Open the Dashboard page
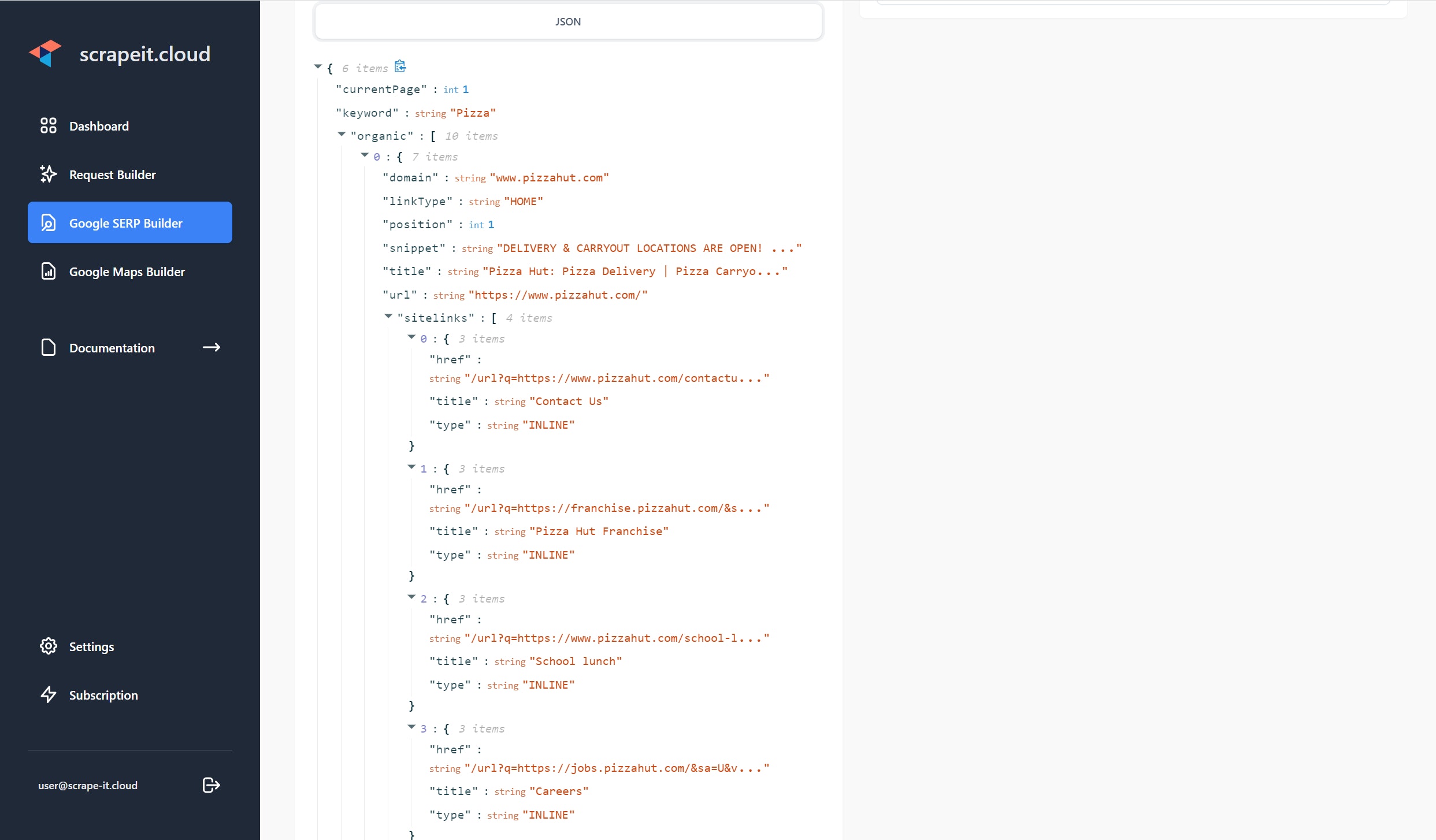This screenshot has height=840, width=1436. tap(130, 125)
